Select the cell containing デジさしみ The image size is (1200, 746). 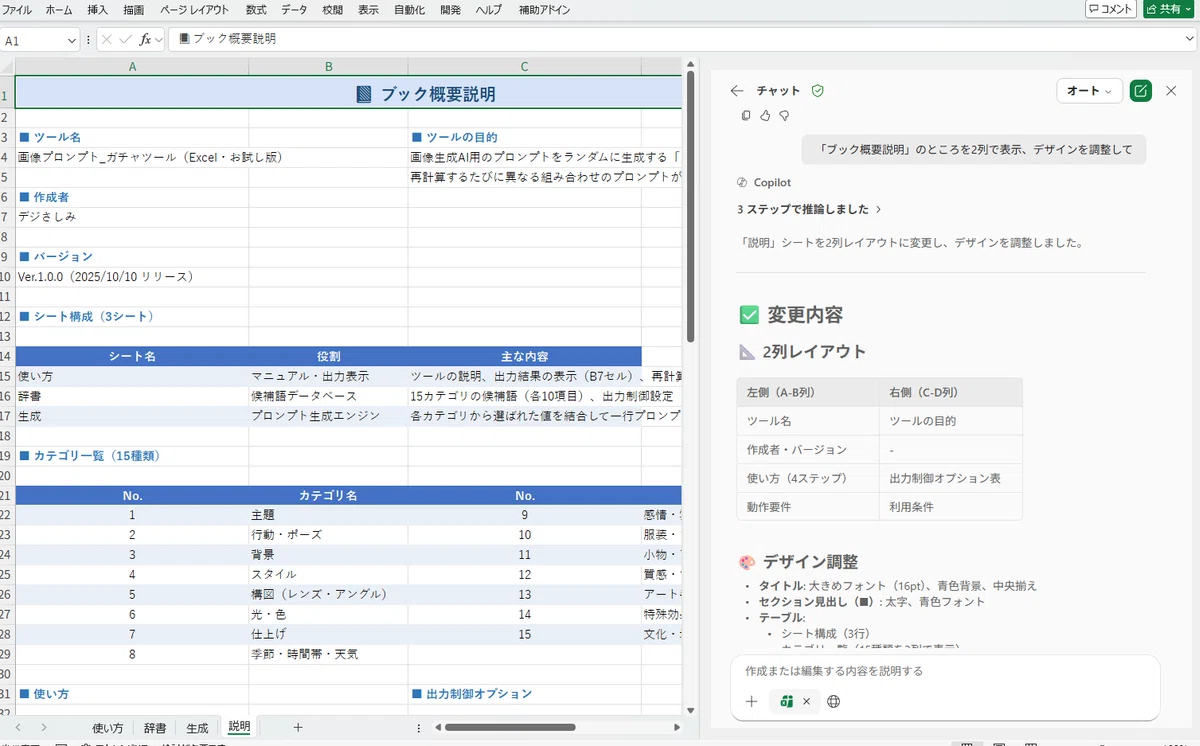(132, 216)
